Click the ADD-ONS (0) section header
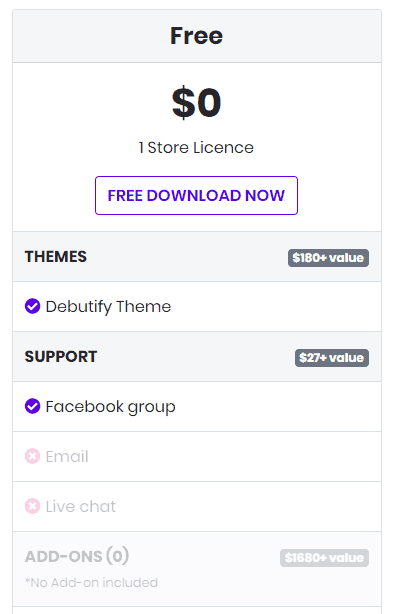The height and width of the screenshot is (614, 393). pos(77,556)
